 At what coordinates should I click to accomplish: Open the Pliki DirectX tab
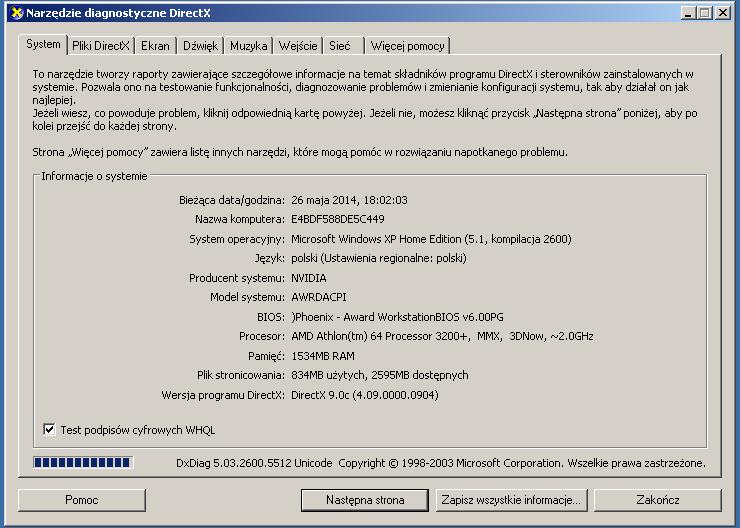pyautogui.click(x=101, y=46)
